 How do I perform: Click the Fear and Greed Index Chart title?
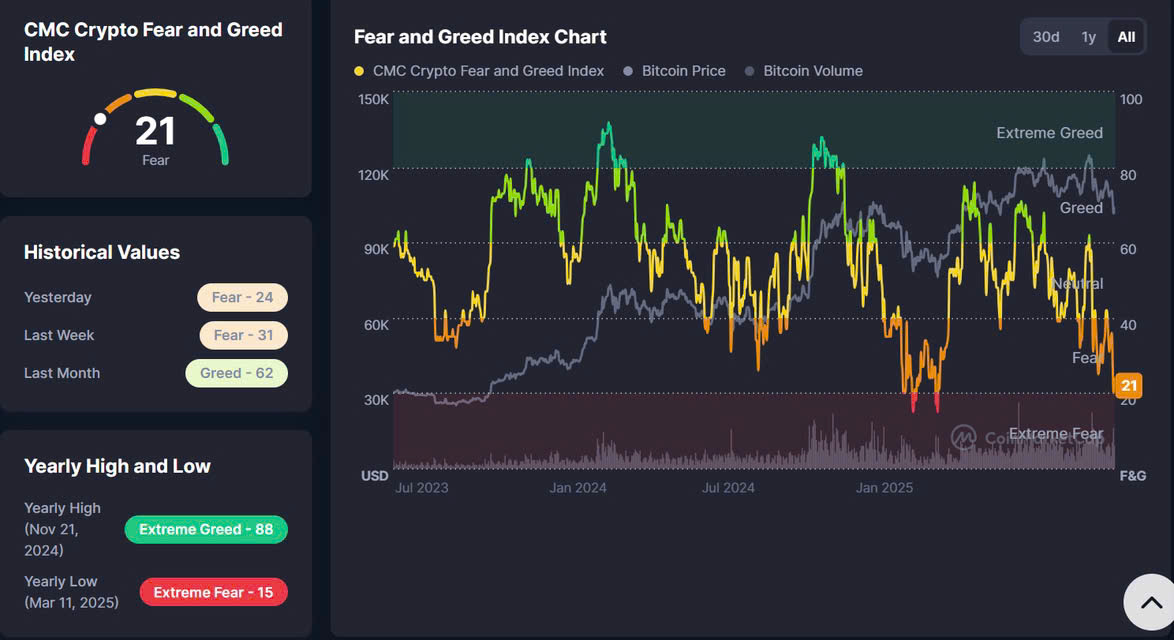coord(480,37)
